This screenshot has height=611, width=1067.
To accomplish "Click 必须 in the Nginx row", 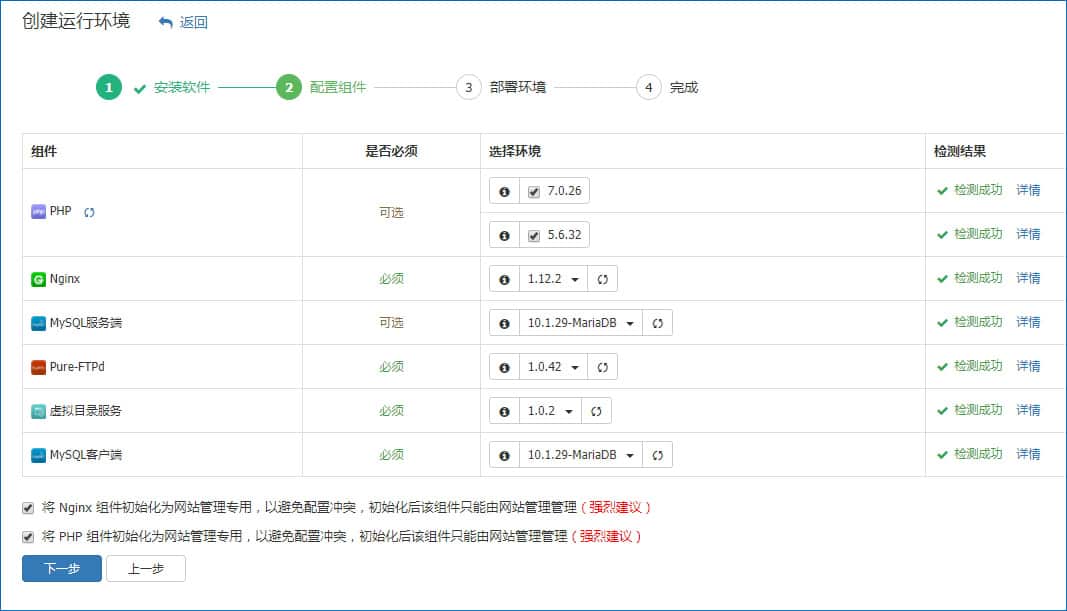I will point(391,278).
